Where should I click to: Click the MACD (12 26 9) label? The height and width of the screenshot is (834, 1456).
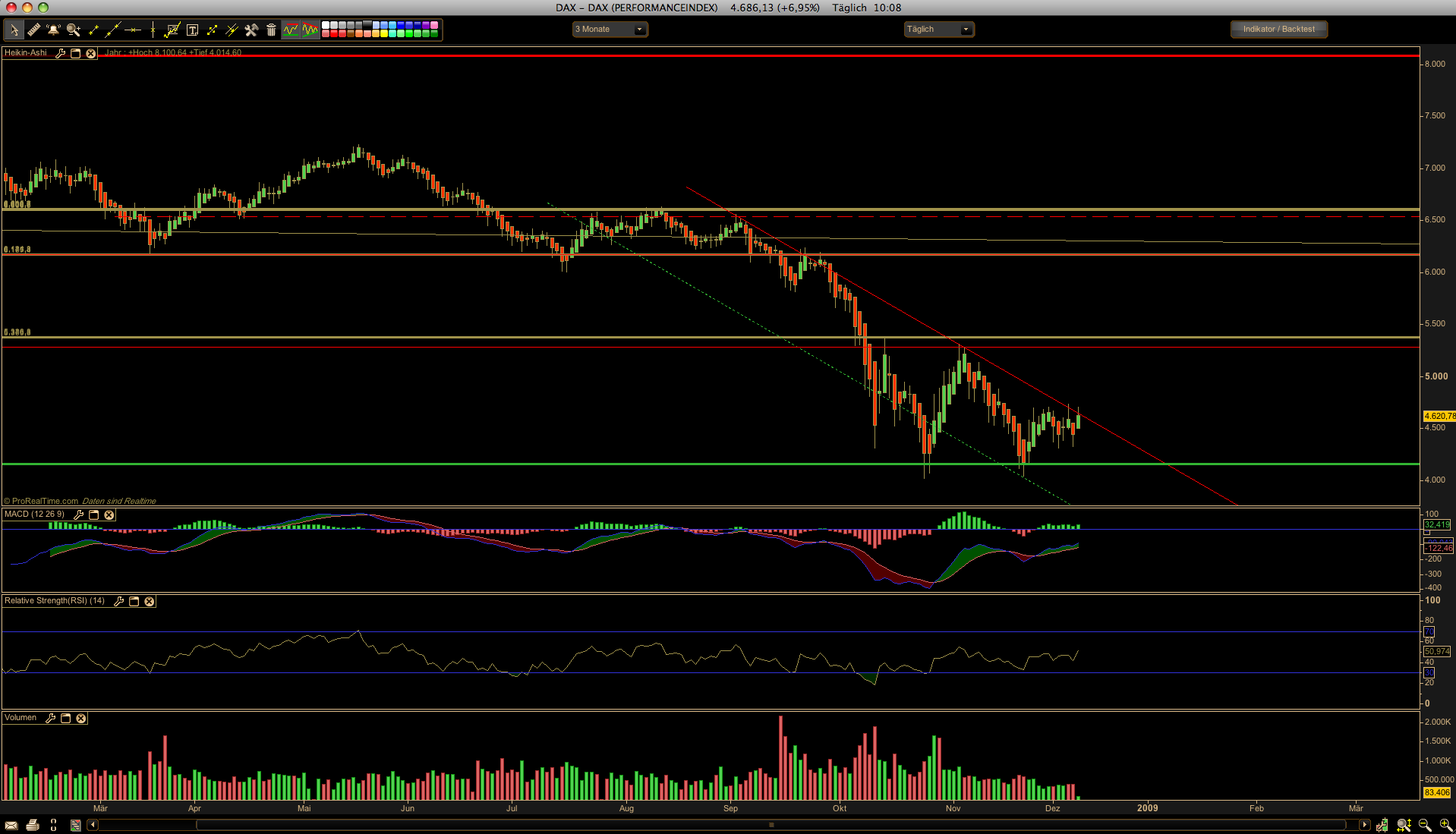tap(35, 514)
